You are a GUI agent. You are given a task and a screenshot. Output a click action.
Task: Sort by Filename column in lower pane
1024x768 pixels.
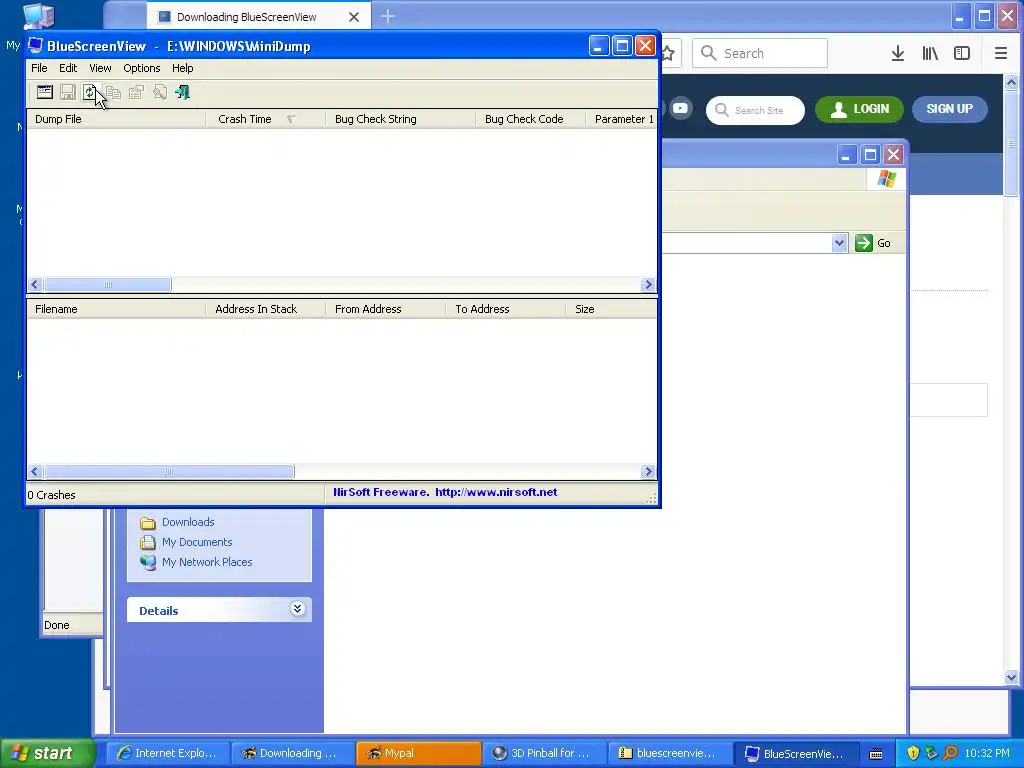coord(116,309)
